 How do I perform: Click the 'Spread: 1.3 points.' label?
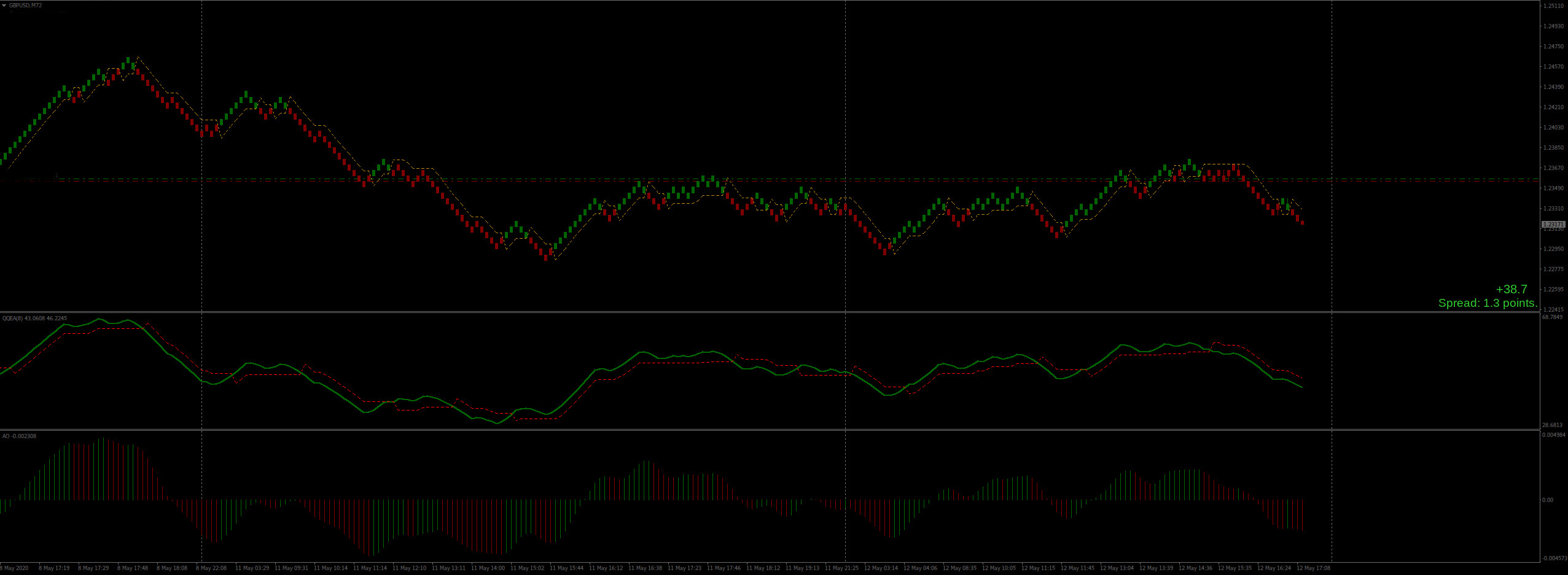coord(1488,303)
